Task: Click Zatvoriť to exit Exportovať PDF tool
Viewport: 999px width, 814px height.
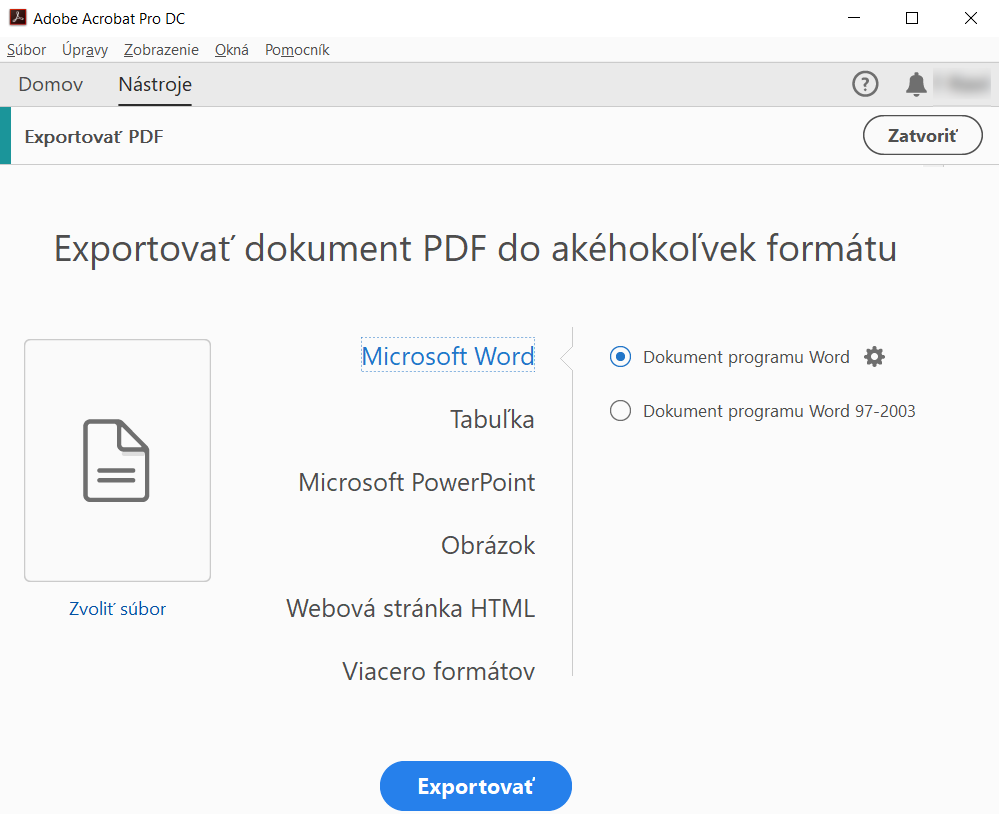Action: 922,134
